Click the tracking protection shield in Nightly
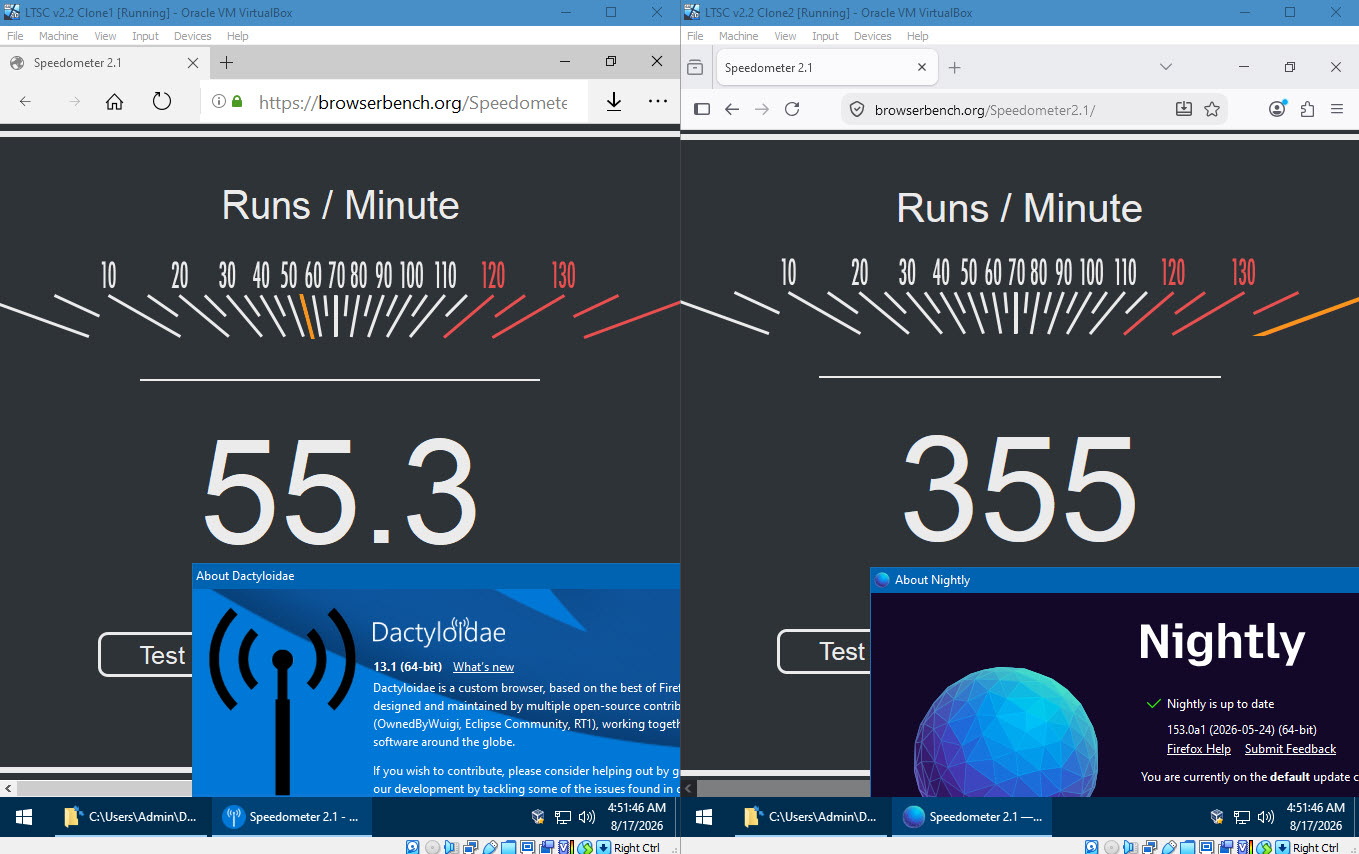 856,109
